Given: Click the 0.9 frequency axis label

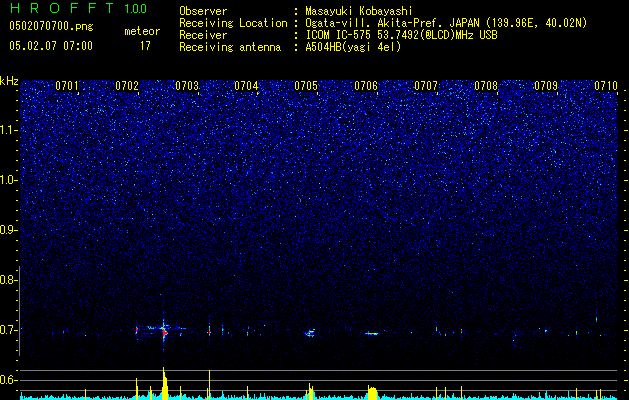Looking at the screenshot, I should tap(7, 230).
